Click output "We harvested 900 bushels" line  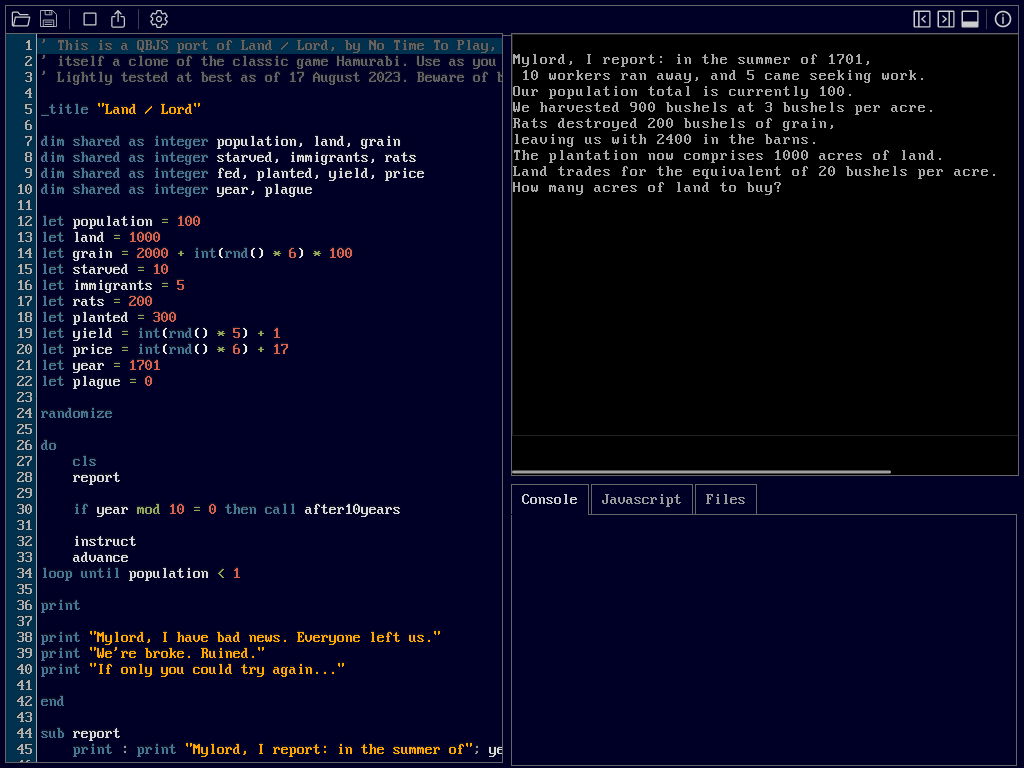pyautogui.click(x=724, y=107)
